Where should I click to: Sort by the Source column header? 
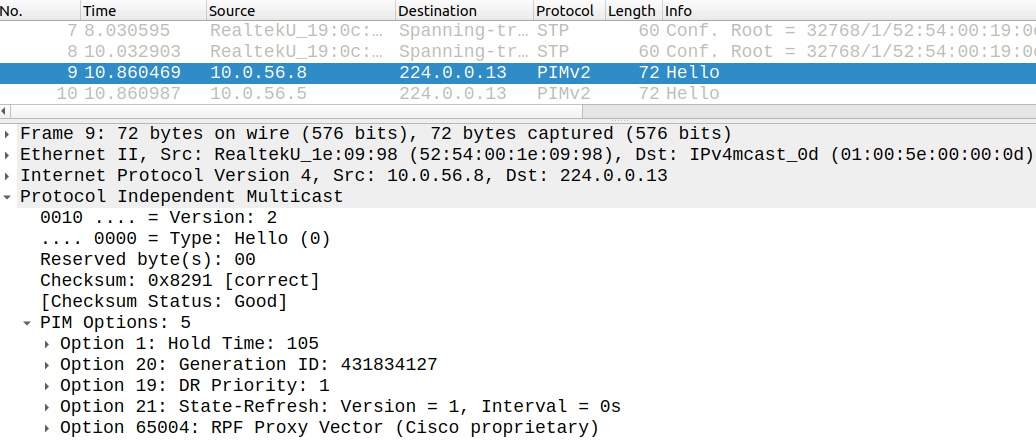pyautogui.click(x=301, y=11)
